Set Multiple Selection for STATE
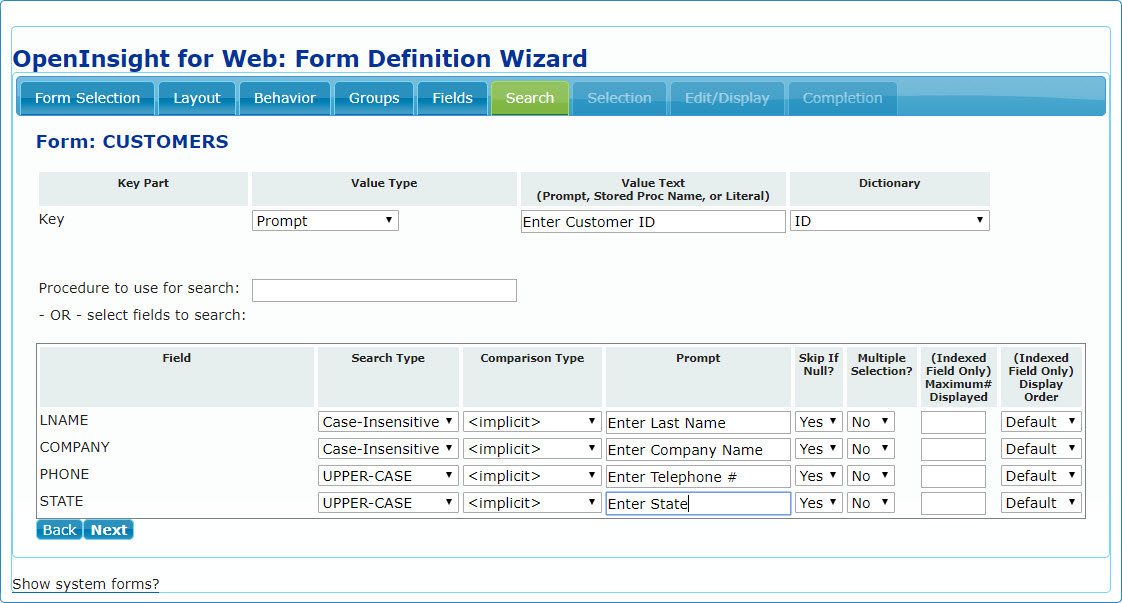Screen dimensions: 1122x603 (x=871, y=503)
